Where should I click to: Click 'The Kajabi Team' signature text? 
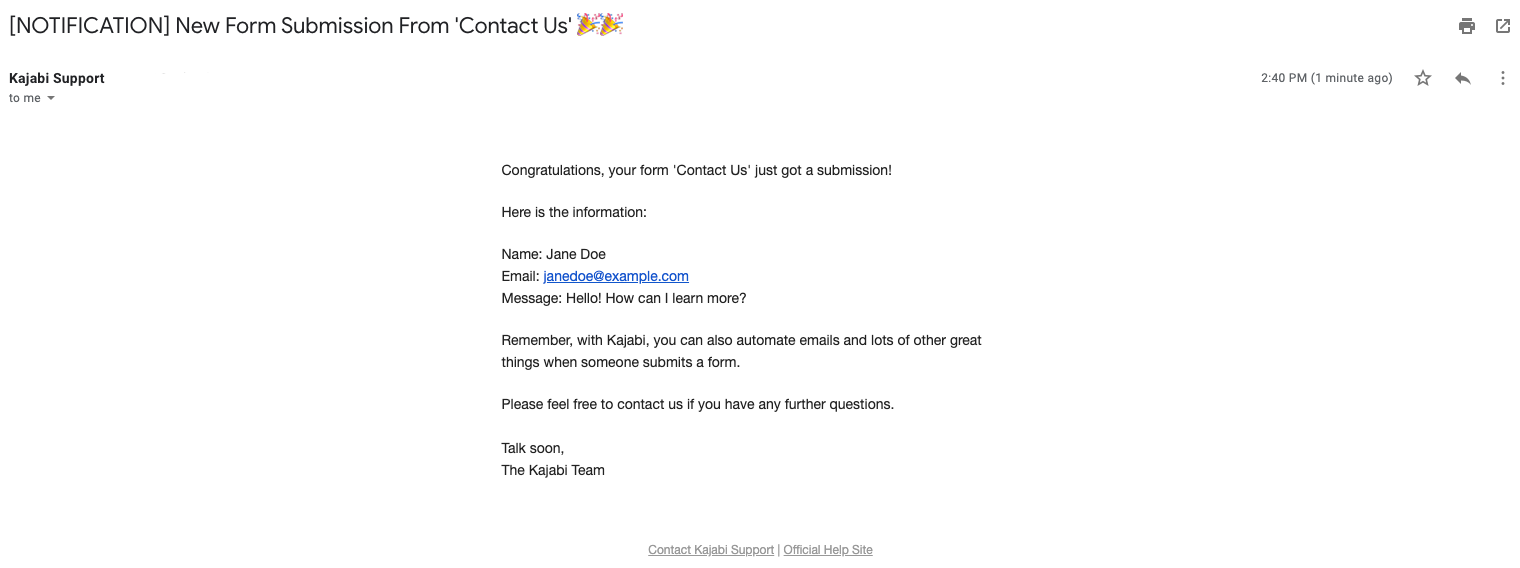pyautogui.click(x=553, y=470)
